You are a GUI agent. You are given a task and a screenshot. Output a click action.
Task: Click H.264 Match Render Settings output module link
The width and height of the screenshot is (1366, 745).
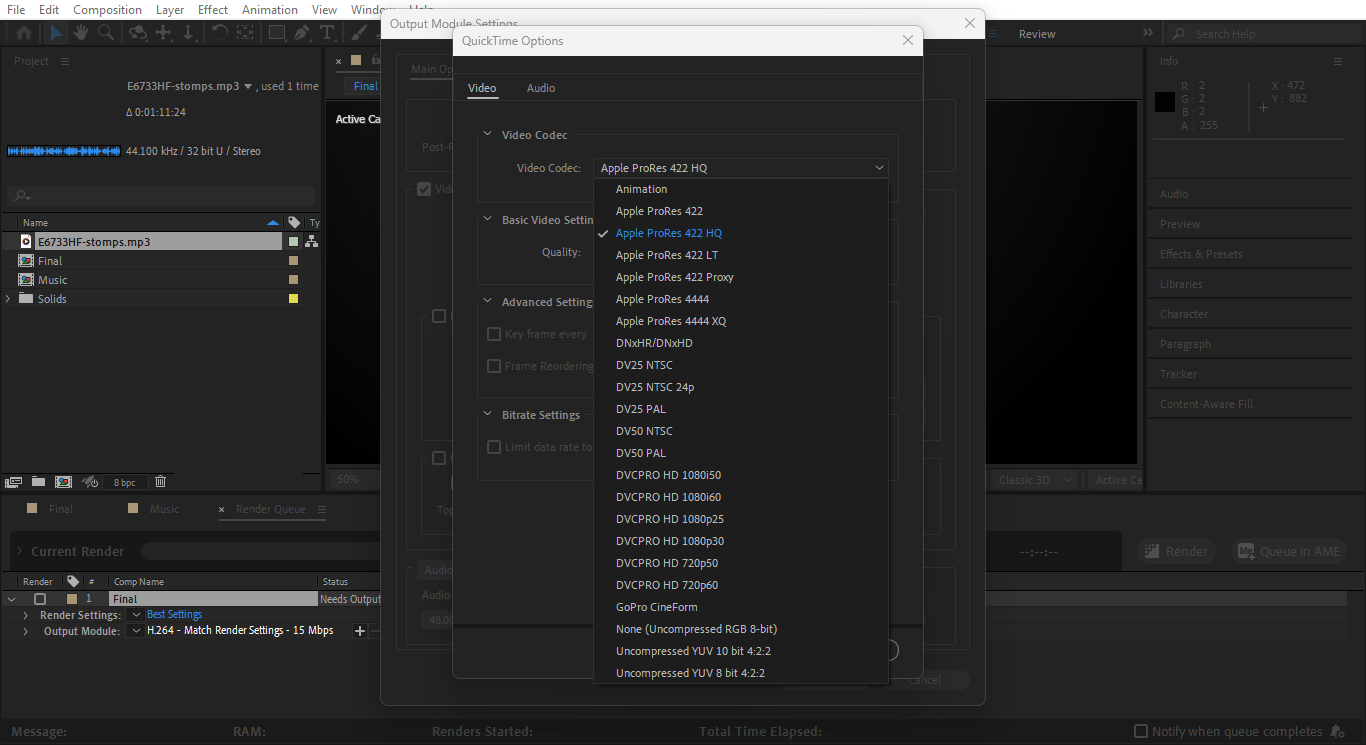[x=240, y=631]
